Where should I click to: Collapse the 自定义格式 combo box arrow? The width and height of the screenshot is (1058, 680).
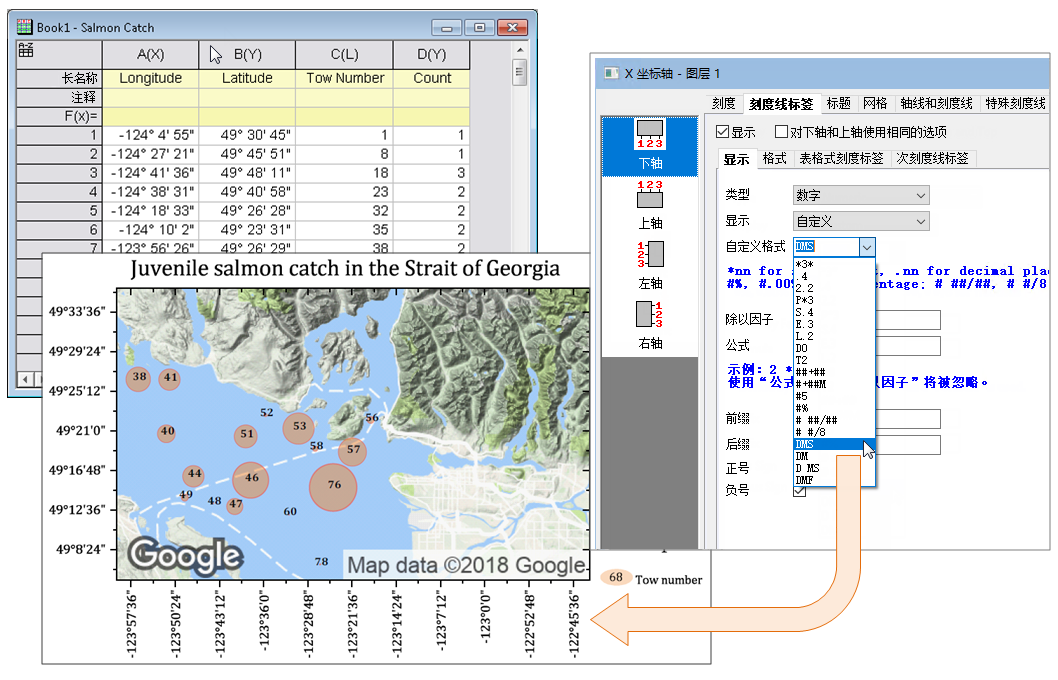[x=867, y=247]
